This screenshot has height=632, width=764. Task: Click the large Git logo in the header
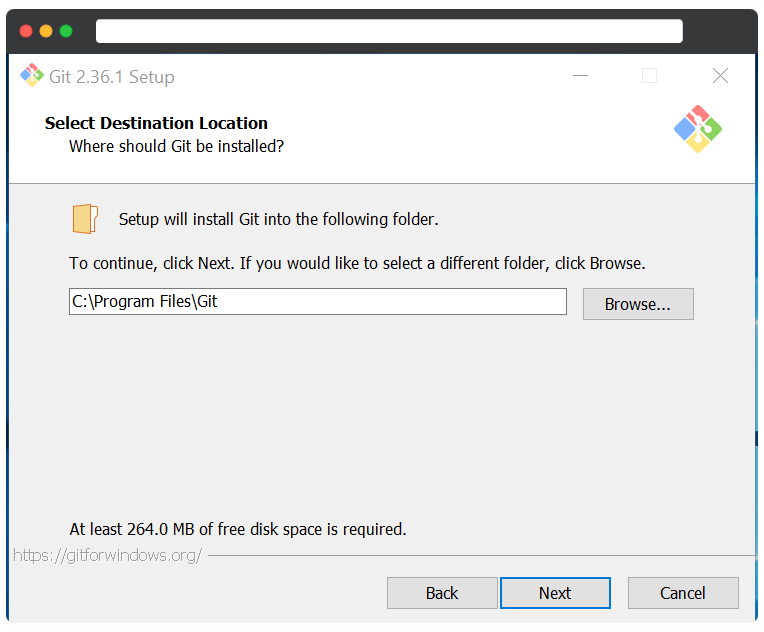[x=698, y=129]
